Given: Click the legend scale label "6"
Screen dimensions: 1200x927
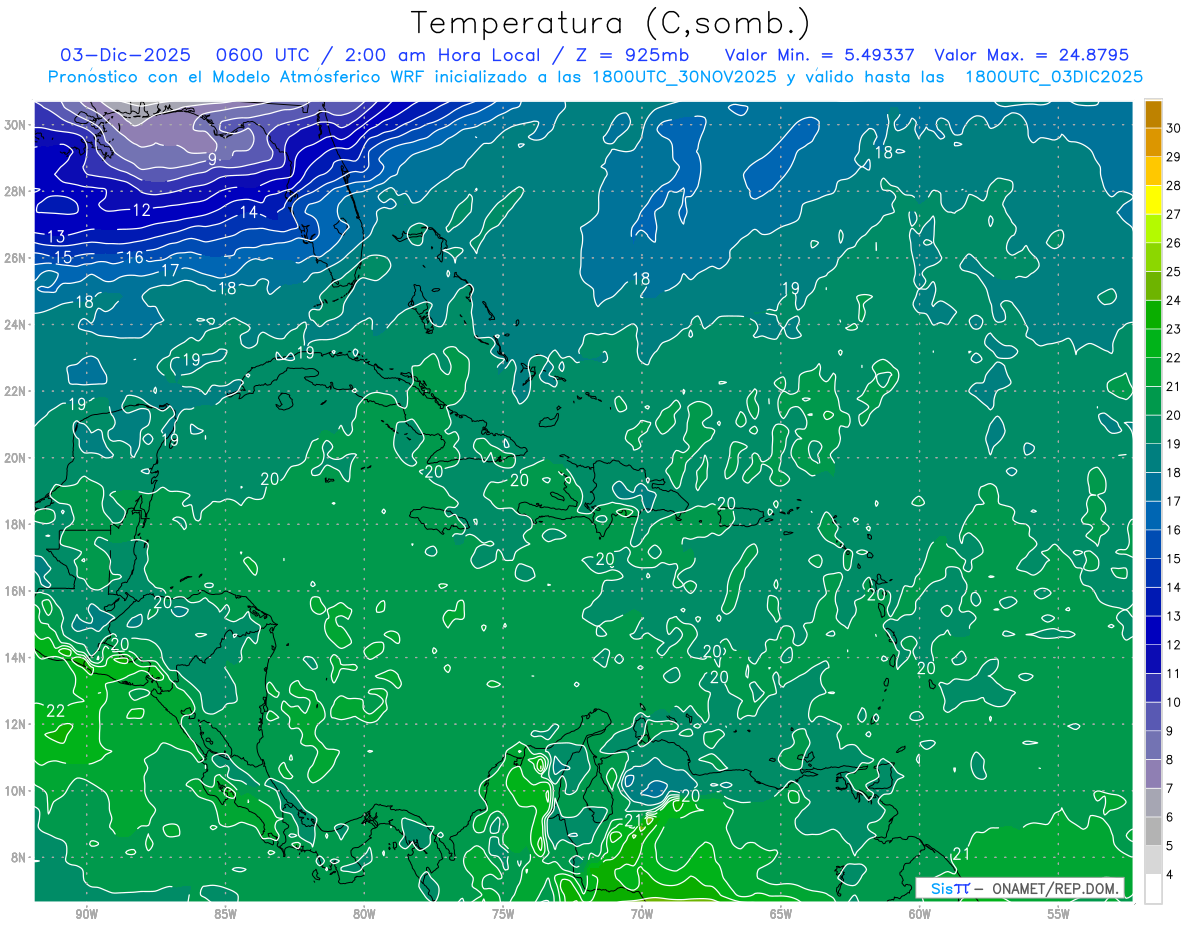Looking at the screenshot, I should [1170, 817].
